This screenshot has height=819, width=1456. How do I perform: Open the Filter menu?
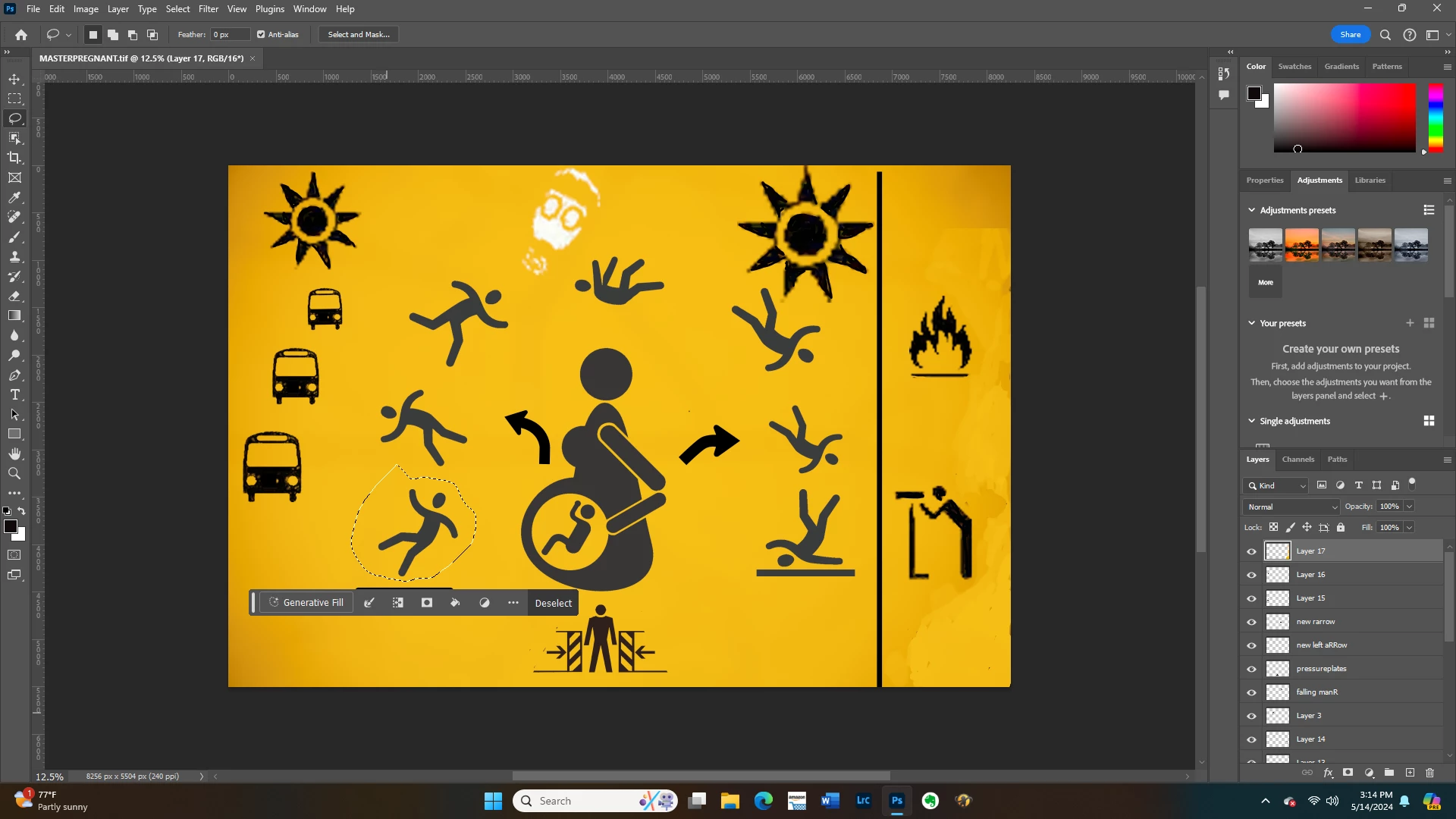[208, 9]
